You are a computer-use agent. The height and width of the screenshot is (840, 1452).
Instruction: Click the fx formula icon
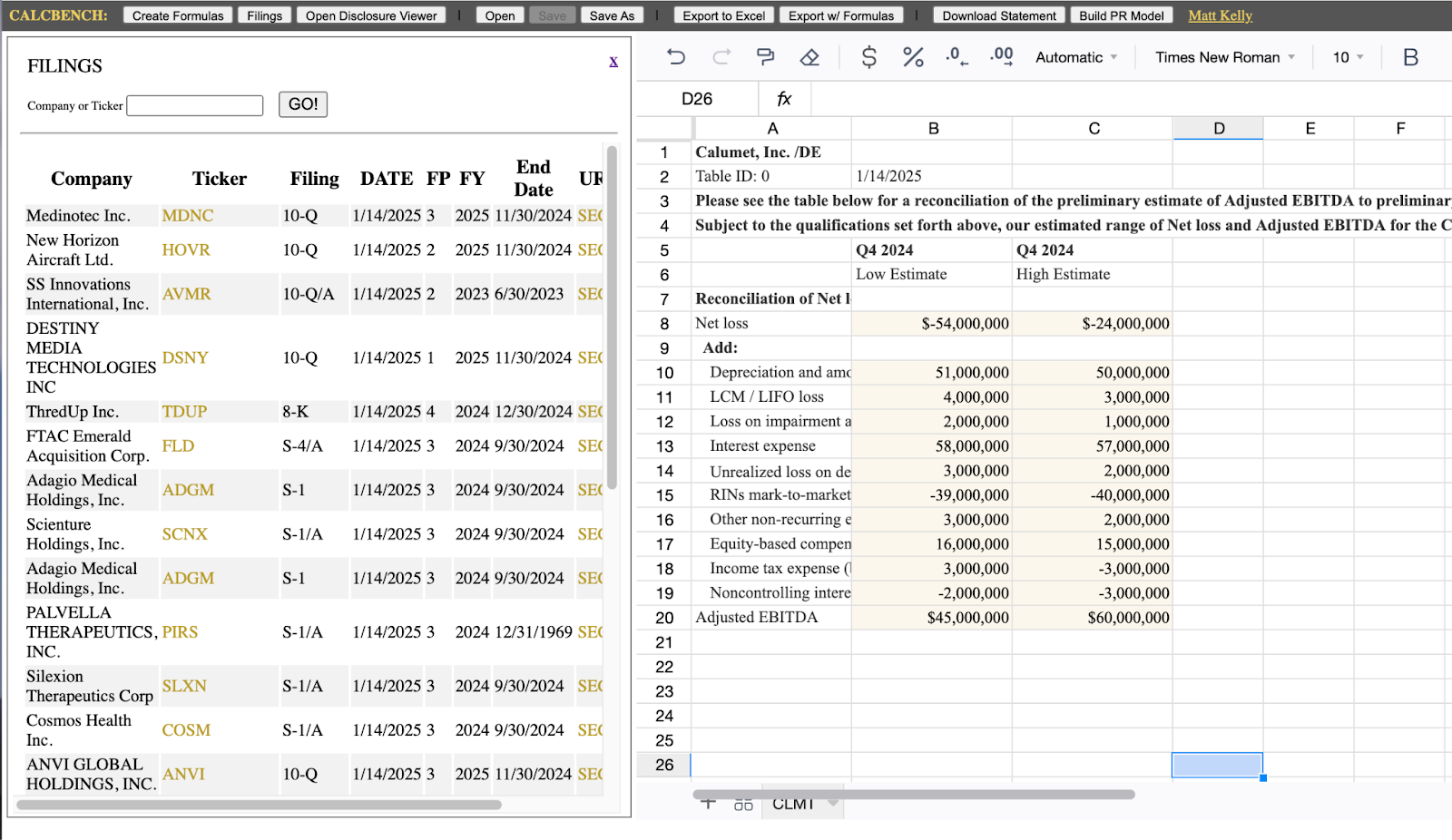(784, 99)
